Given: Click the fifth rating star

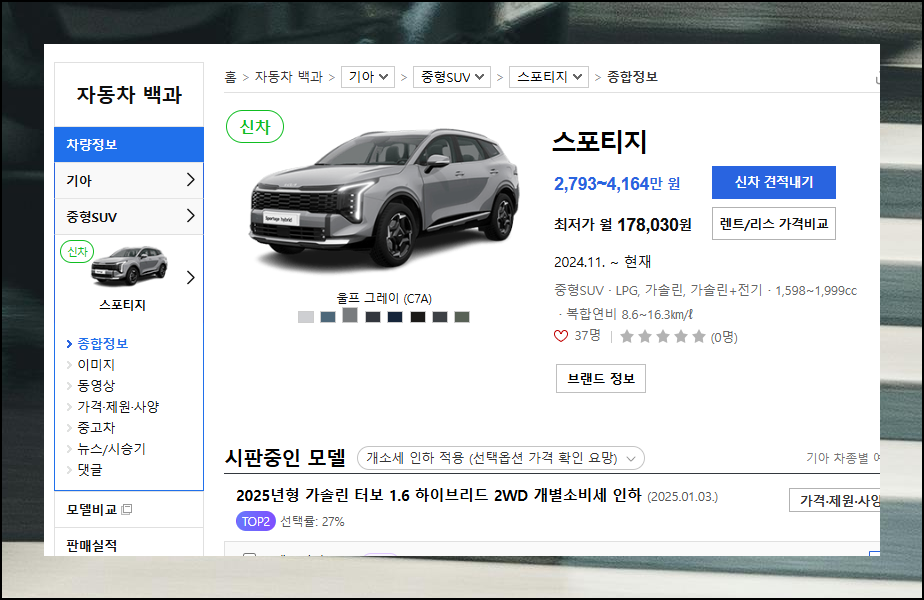Looking at the screenshot, I should [x=699, y=337].
